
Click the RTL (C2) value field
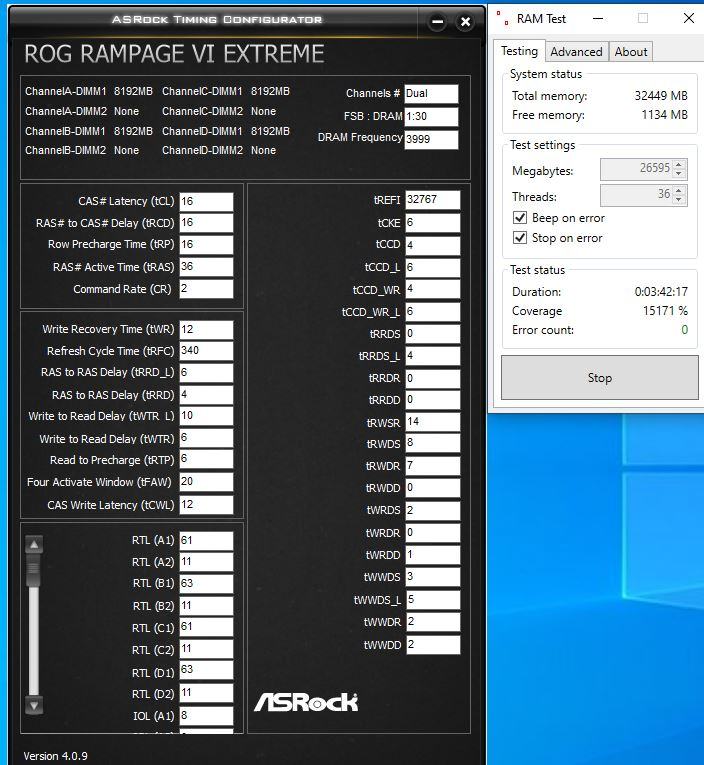coord(206,649)
